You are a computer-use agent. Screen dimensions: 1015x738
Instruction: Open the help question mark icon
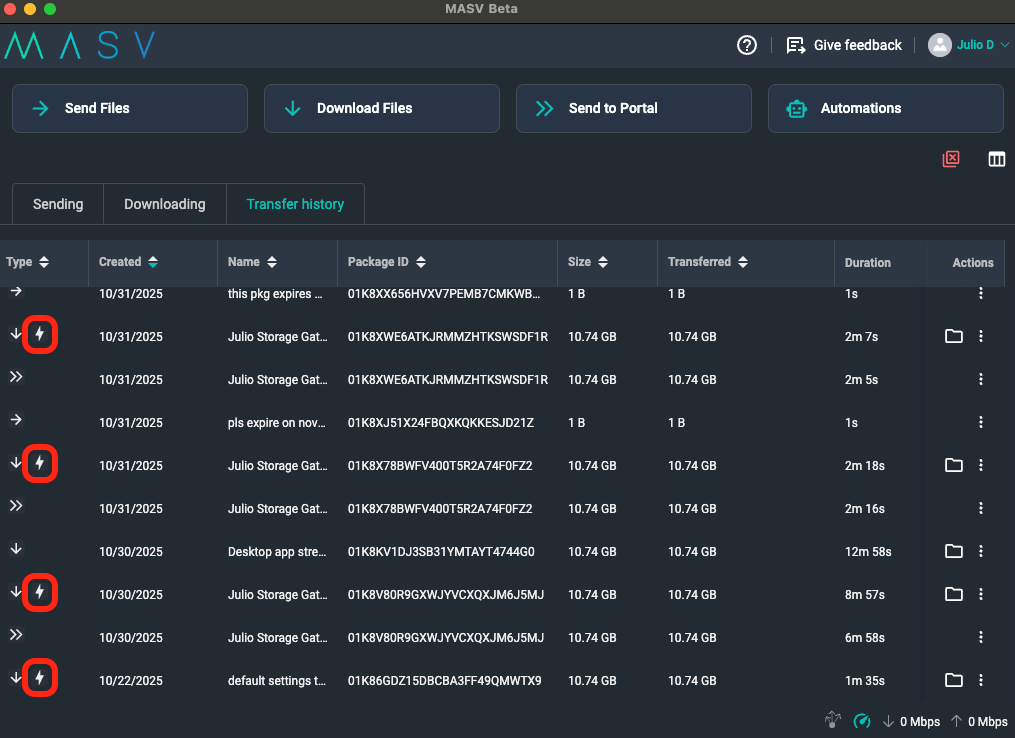click(x=746, y=45)
